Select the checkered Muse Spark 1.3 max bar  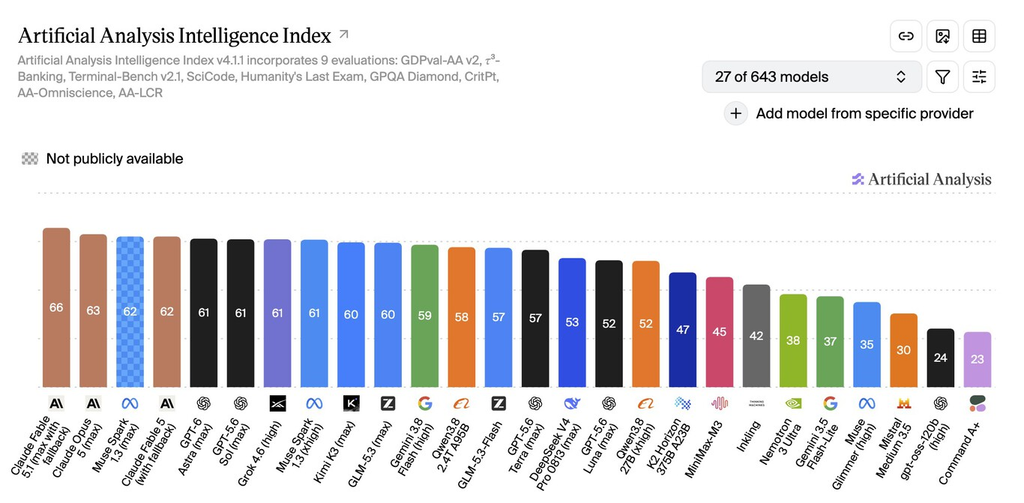130,312
